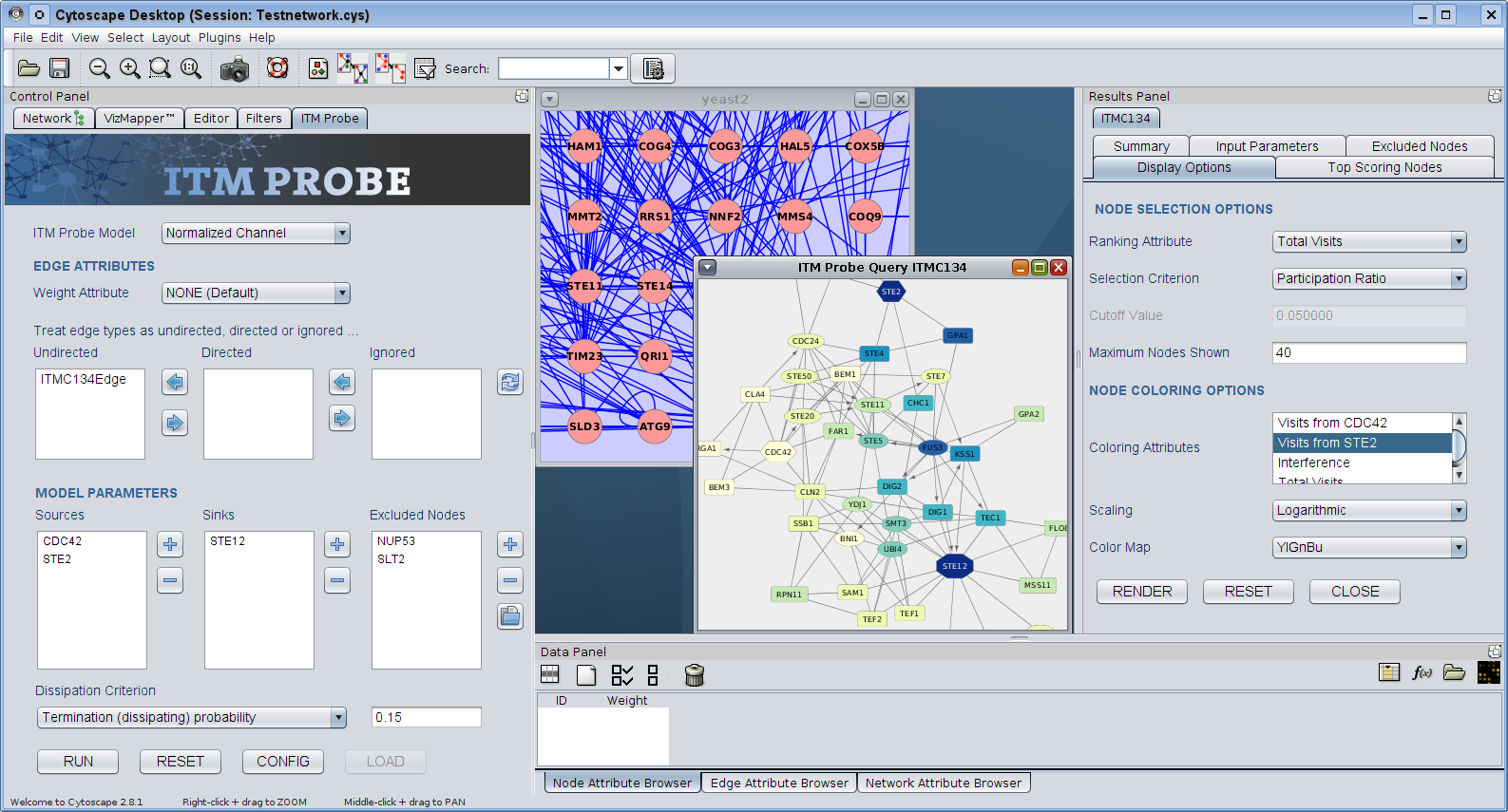
Task: Move edge type to Directed with right arrow
Action: coord(175,422)
